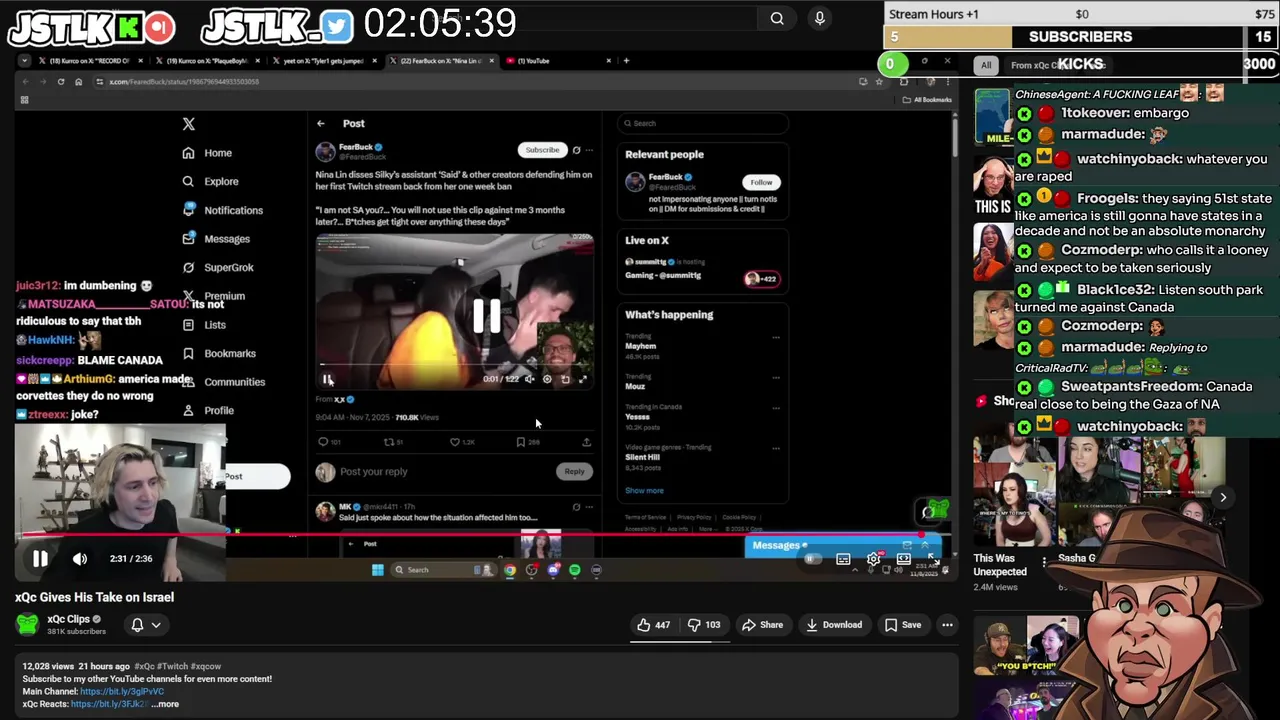This screenshot has height=720, width=1280.
Task: Pause the embedded X post video
Action: pos(328,380)
